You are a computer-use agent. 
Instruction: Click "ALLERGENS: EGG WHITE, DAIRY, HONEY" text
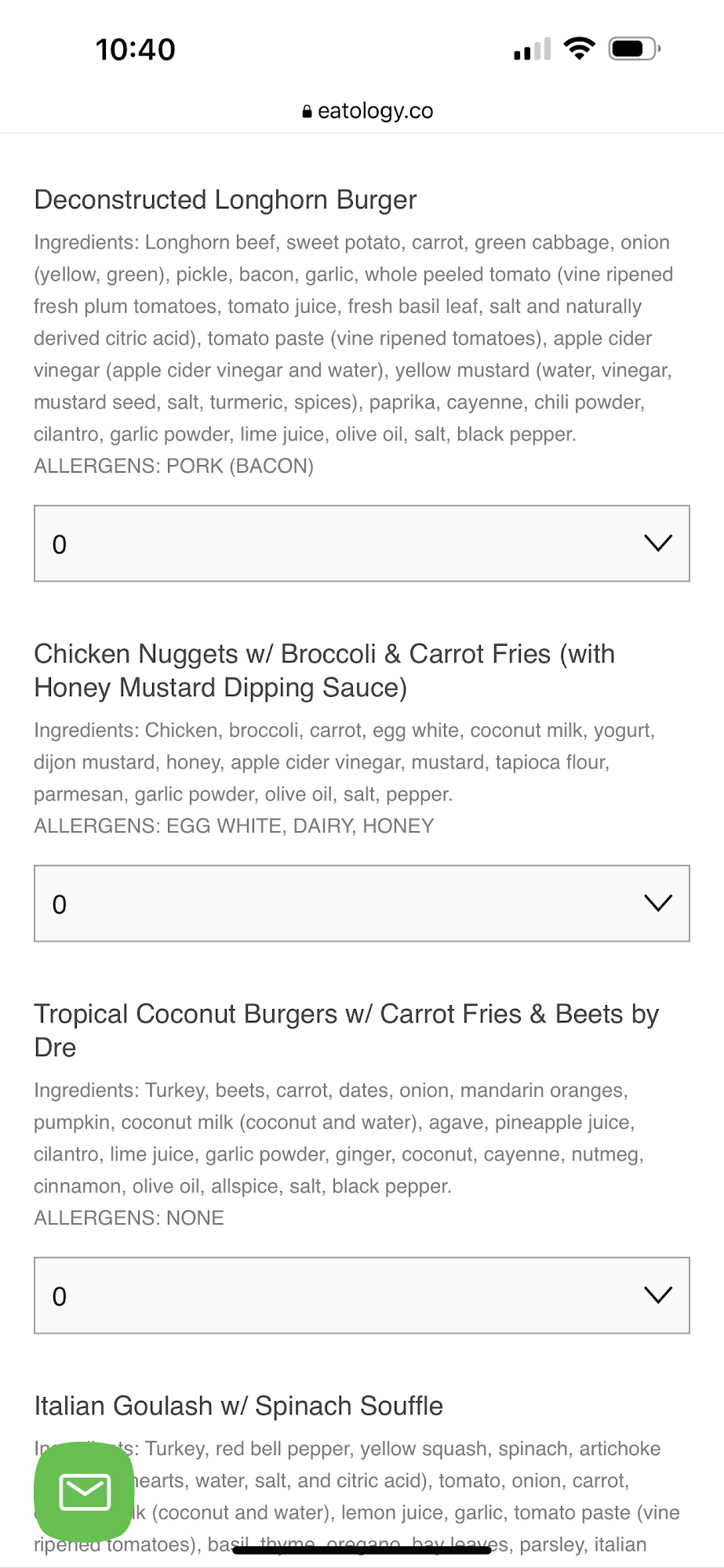234,826
